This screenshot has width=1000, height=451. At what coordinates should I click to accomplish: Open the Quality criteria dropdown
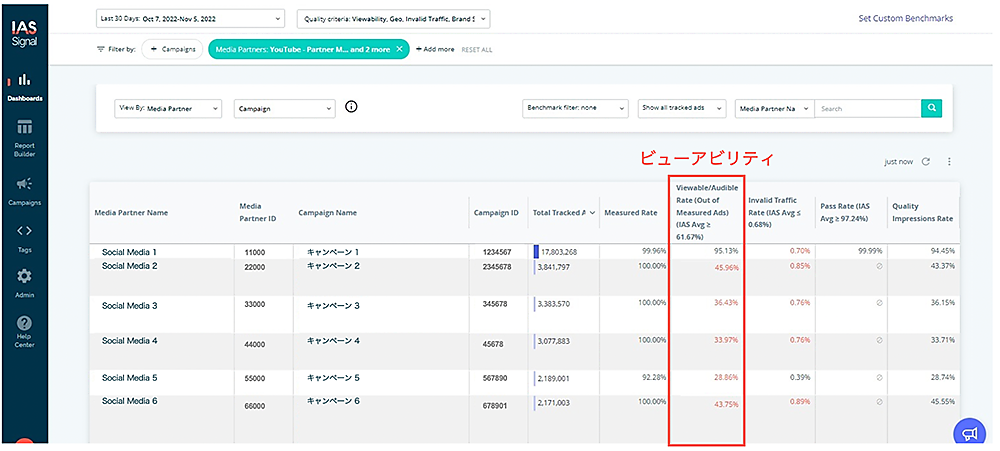pyautogui.click(x=393, y=18)
